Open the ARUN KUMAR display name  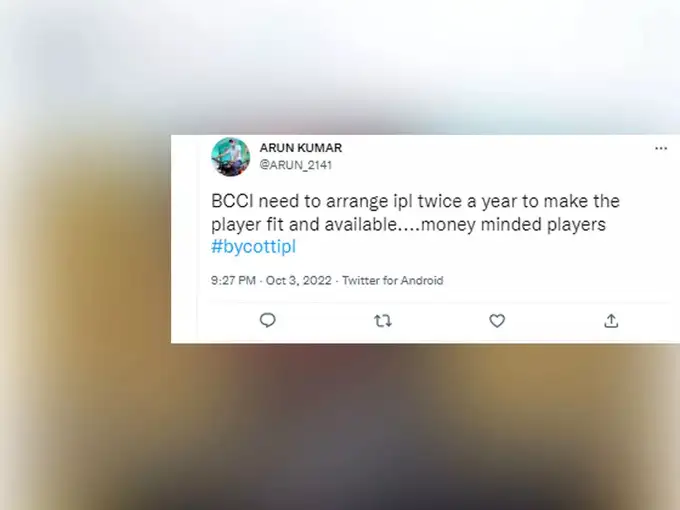[301, 148]
